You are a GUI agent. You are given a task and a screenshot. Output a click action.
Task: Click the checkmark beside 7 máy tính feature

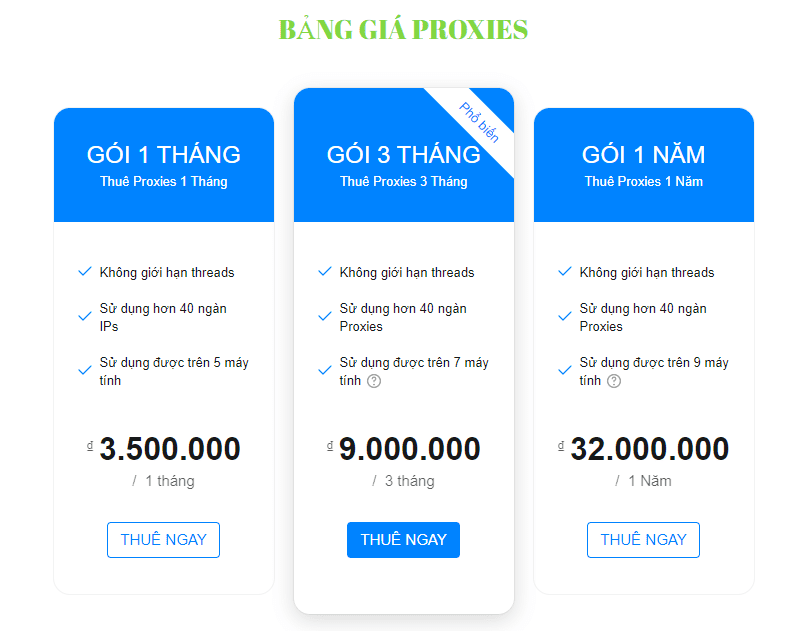coord(325,371)
